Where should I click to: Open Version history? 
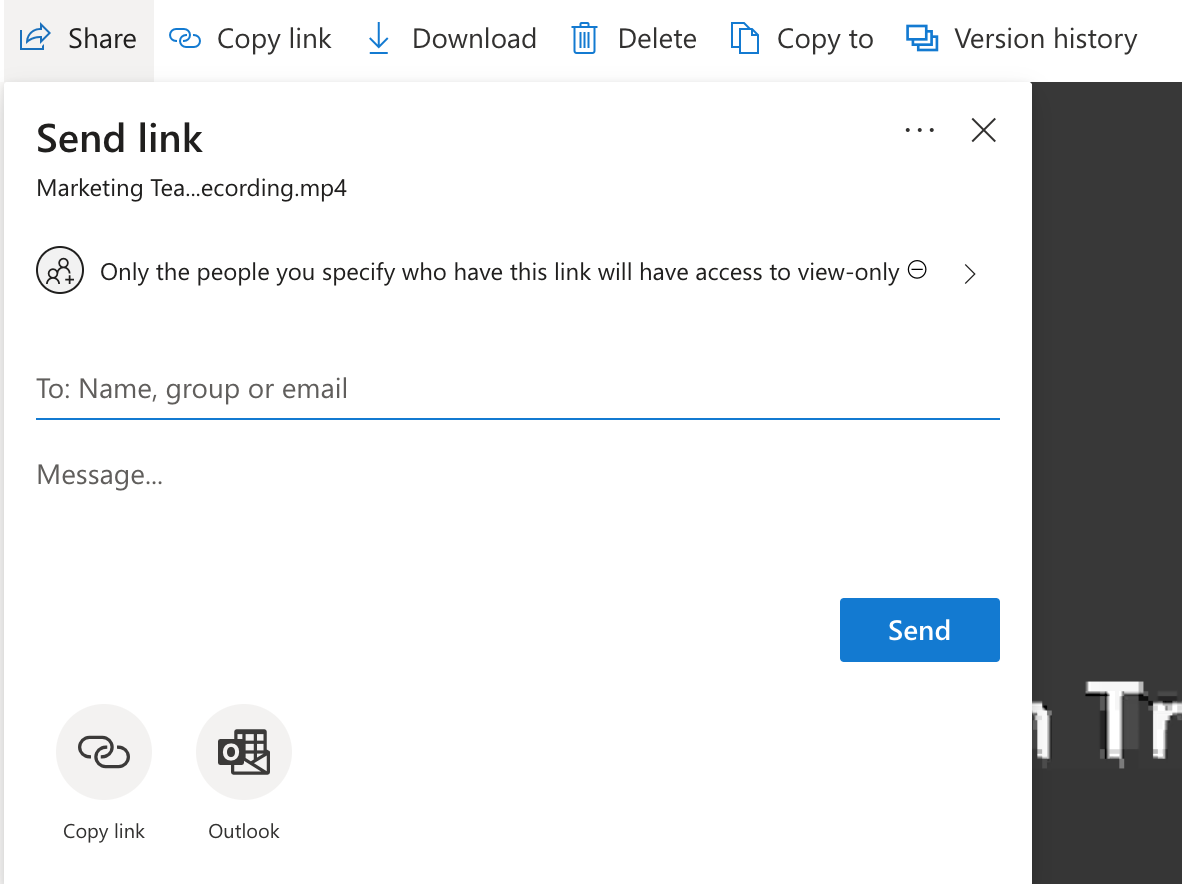pos(1021,38)
